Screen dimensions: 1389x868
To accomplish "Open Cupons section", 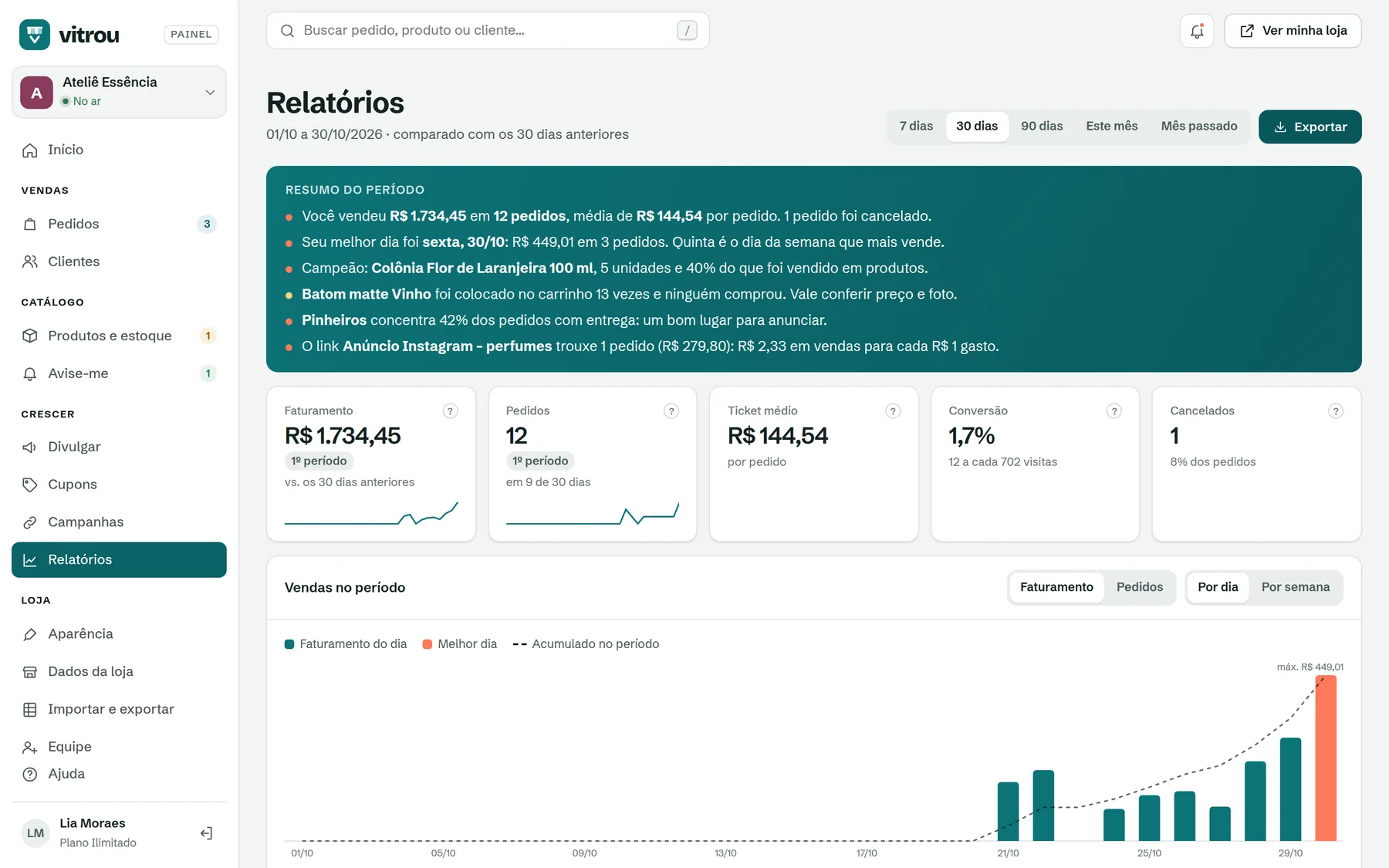I will tap(119, 485).
